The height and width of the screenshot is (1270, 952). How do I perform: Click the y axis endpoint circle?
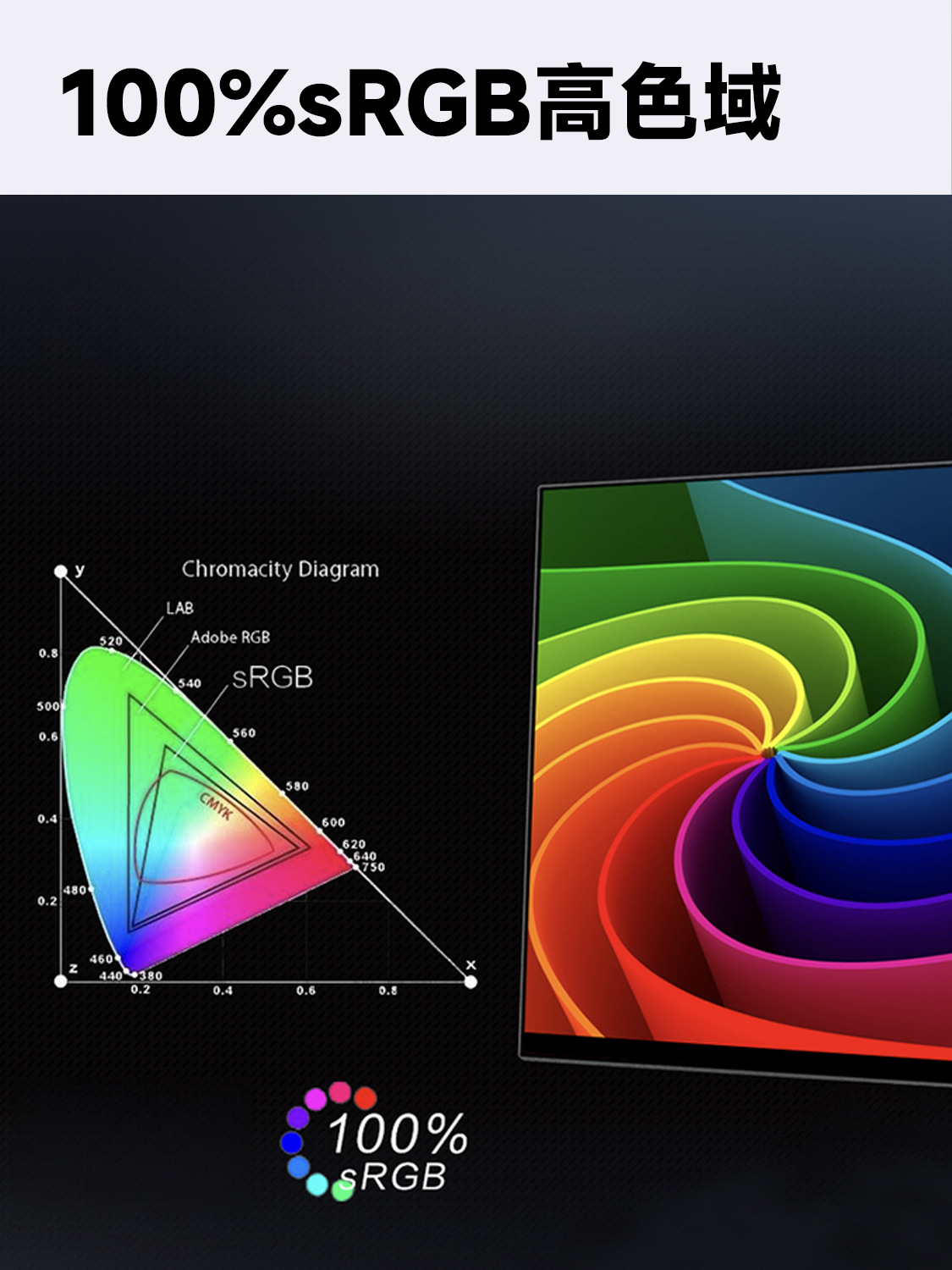(x=60, y=571)
